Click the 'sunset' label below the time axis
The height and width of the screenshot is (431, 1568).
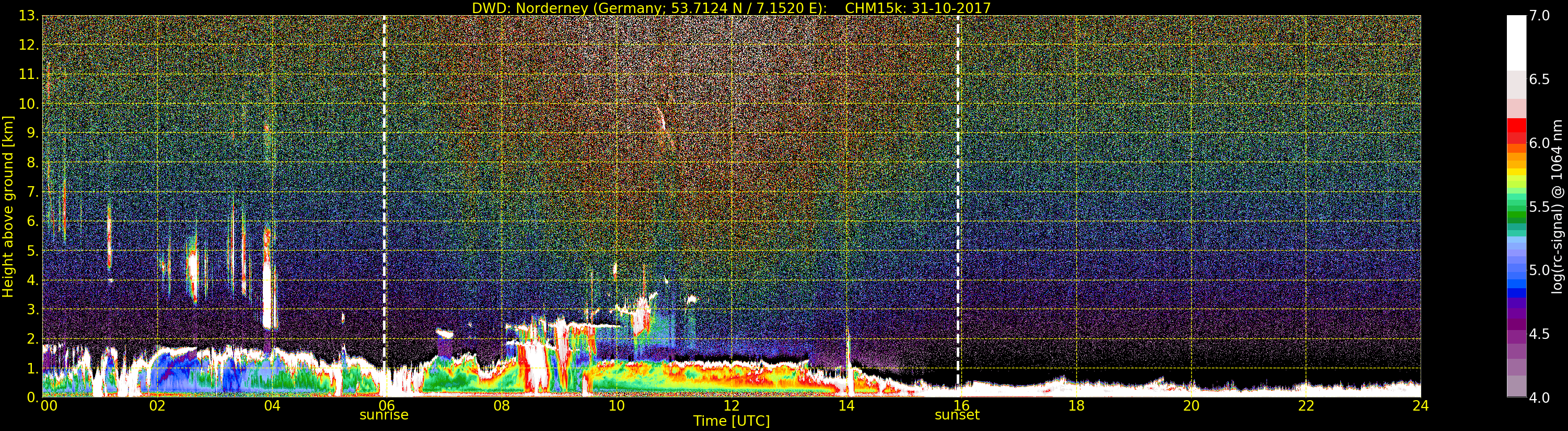coord(958,415)
